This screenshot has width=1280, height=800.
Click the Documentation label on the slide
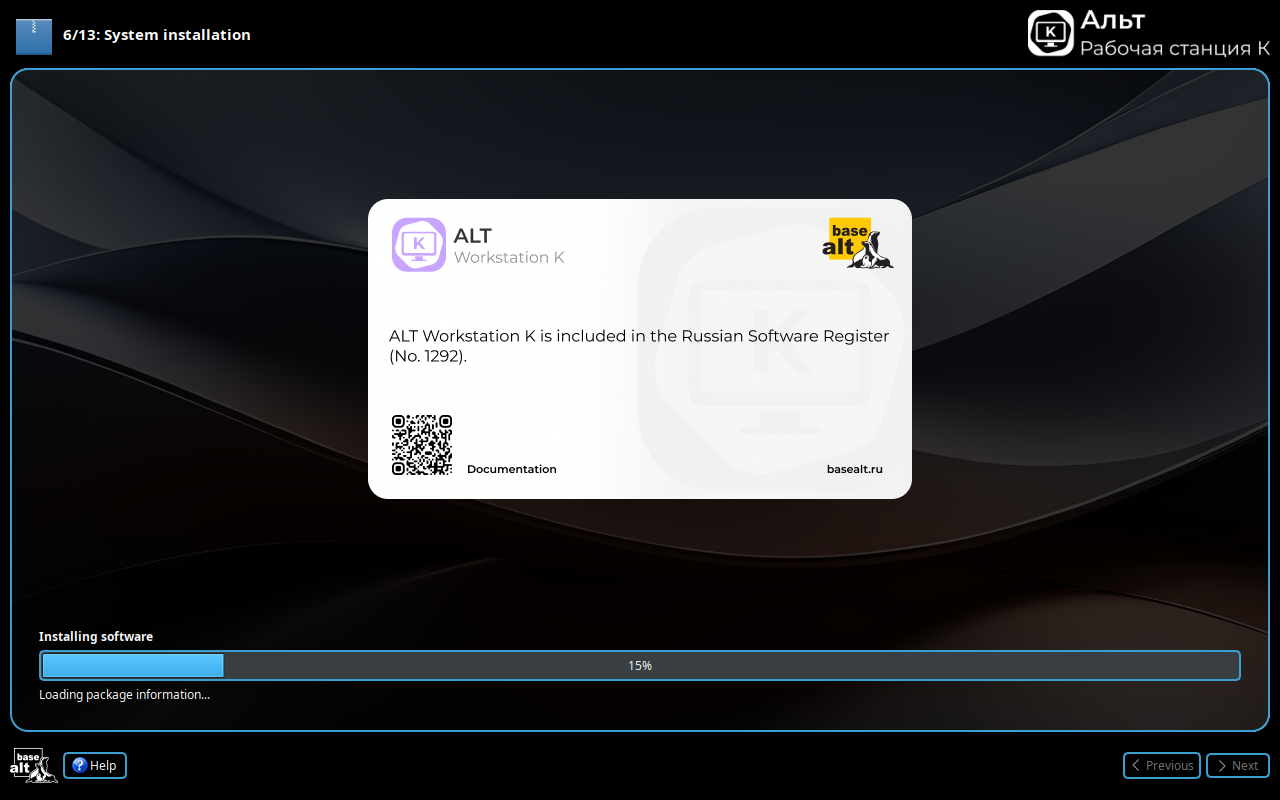click(x=511, y=469)
